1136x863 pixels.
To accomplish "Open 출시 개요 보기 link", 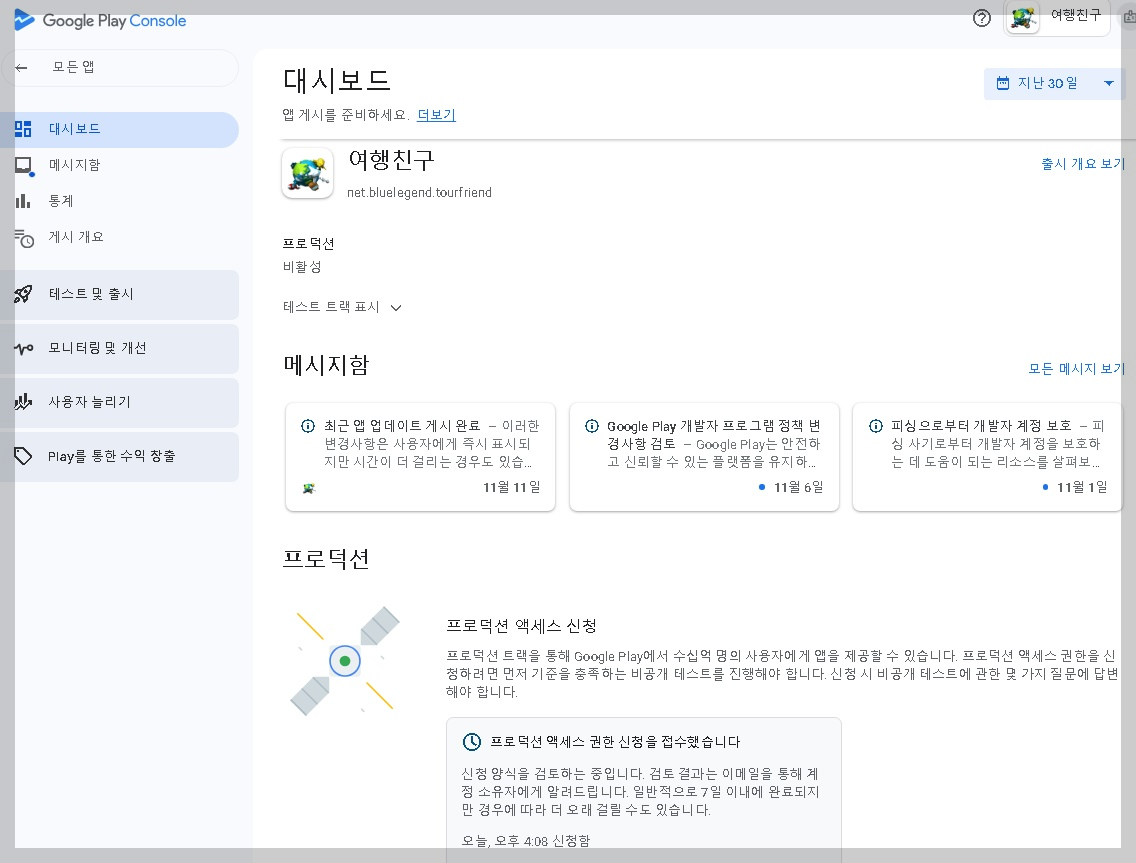I will click(x=1083, y=164).
